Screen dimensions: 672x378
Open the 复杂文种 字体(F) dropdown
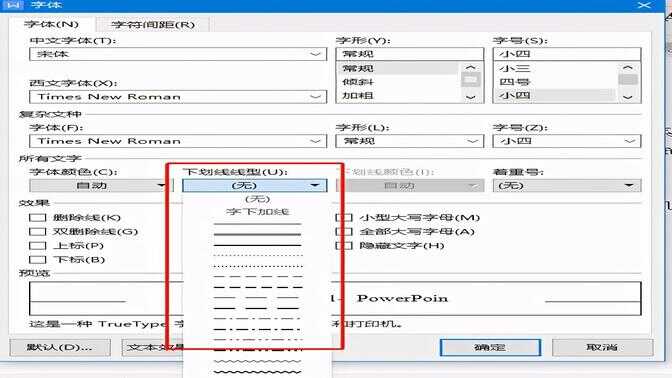coord(178,141)
